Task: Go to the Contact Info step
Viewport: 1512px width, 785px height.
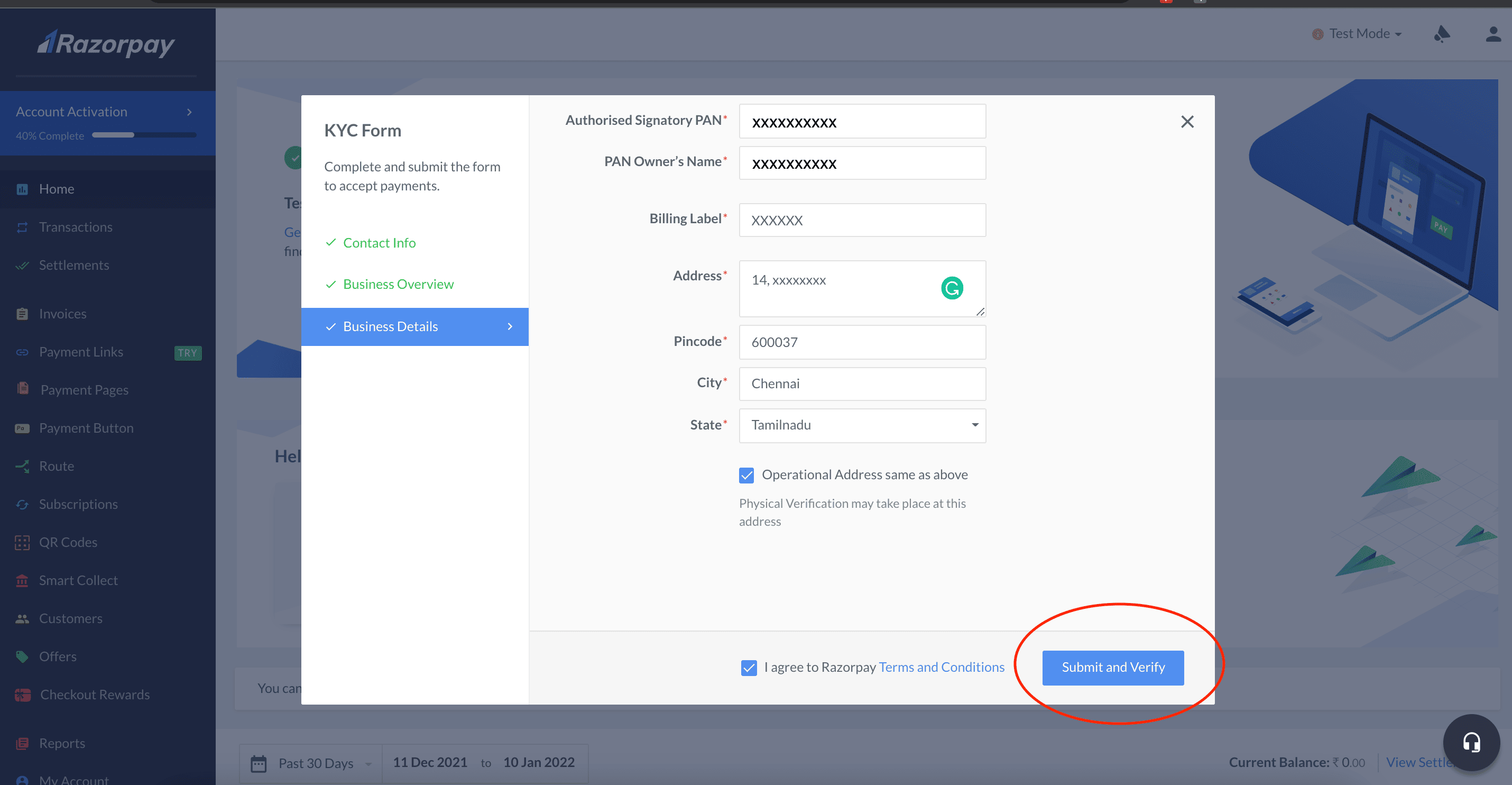Action: click(379, 243)
